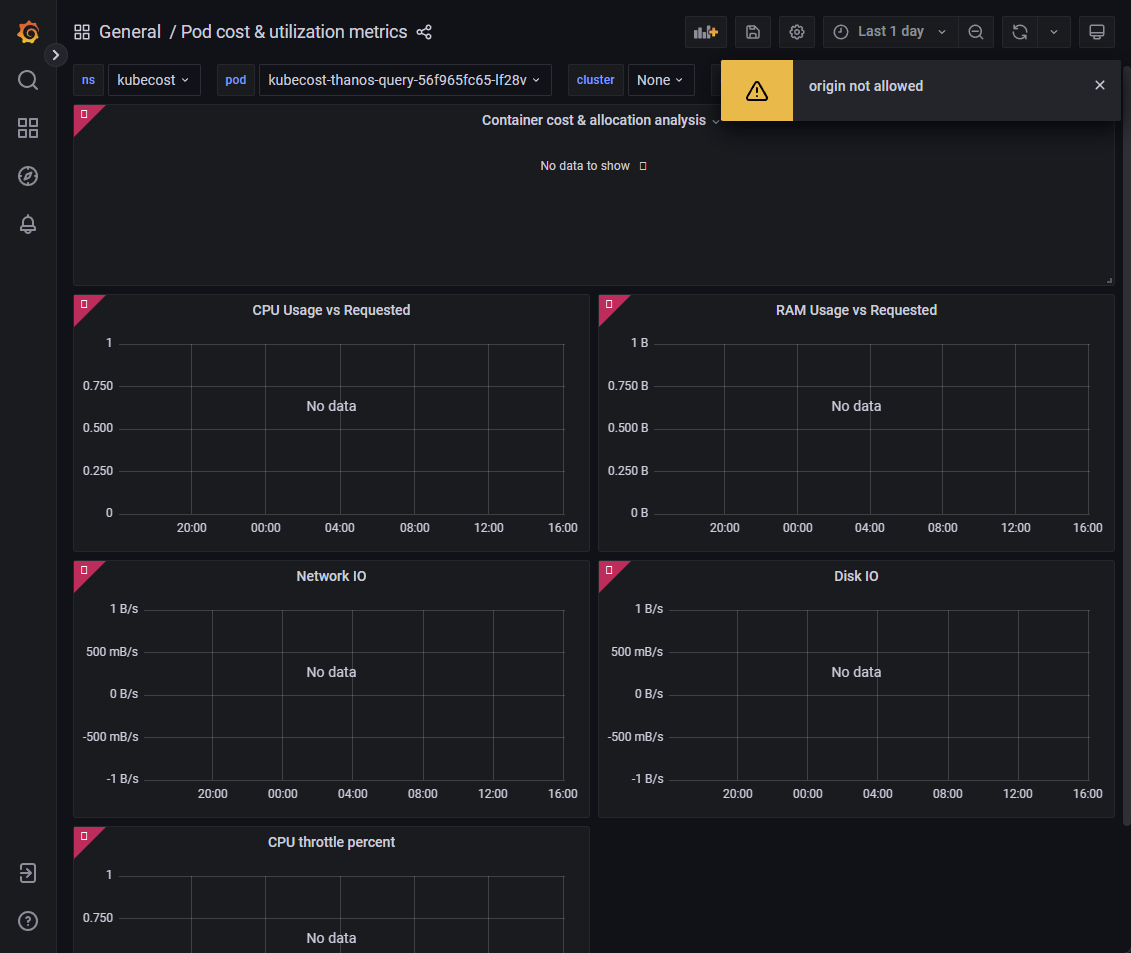
Task: Refresh the dashboard data
Action: pos(1019,32)
